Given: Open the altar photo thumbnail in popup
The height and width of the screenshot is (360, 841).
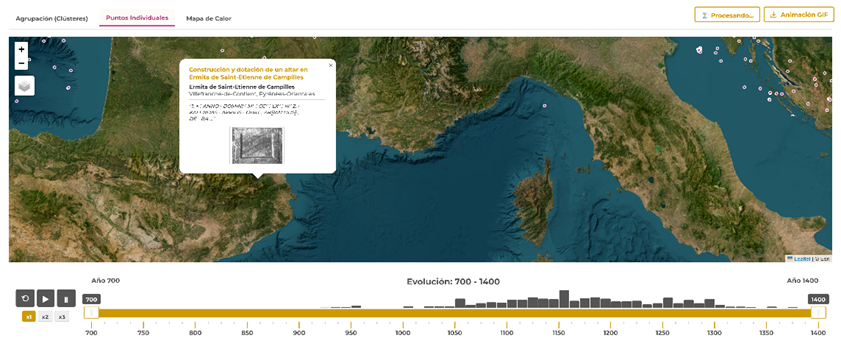Looking at the screenshot, I should click(257, 145).
